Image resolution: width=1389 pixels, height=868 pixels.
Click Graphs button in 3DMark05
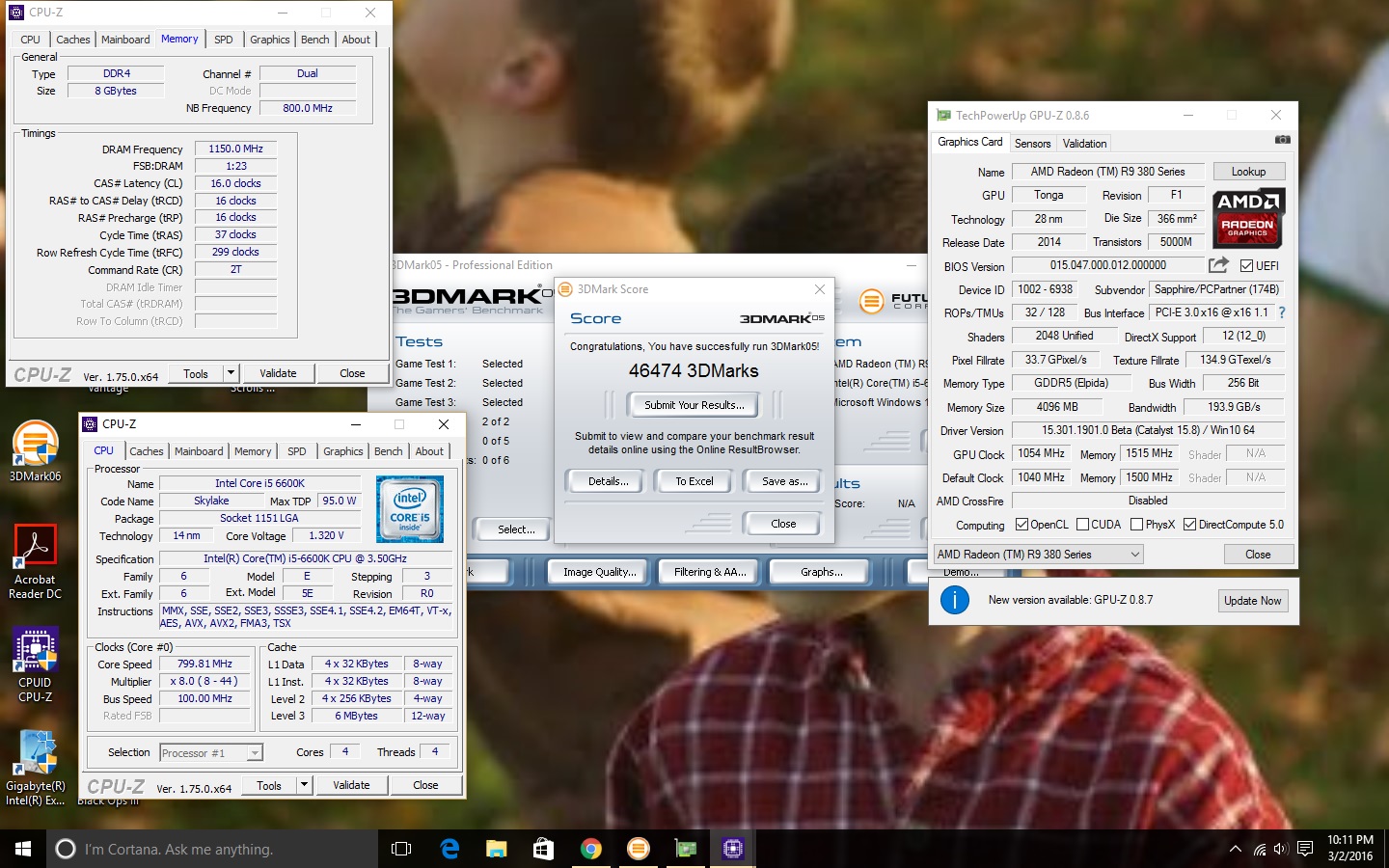pyautogui.click(x=821, y=572)
